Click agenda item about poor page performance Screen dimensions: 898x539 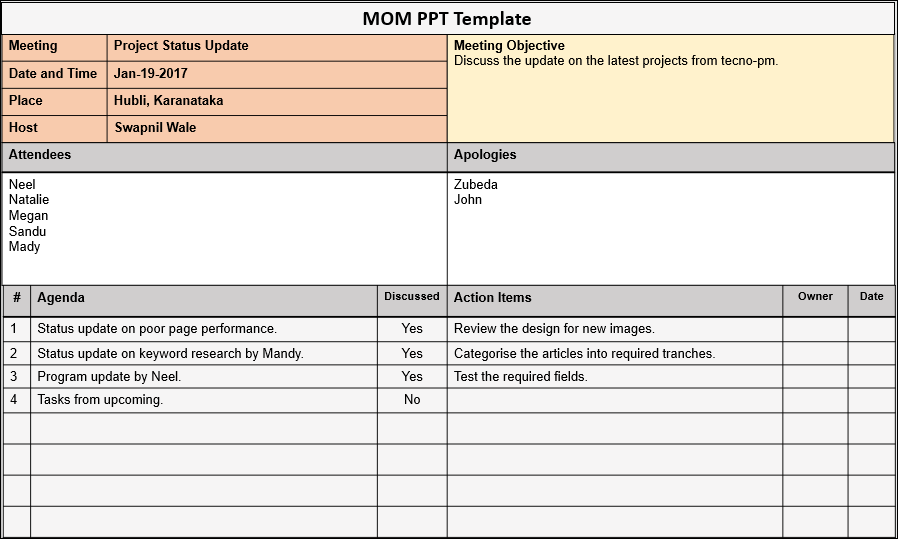tap(157, 329)
